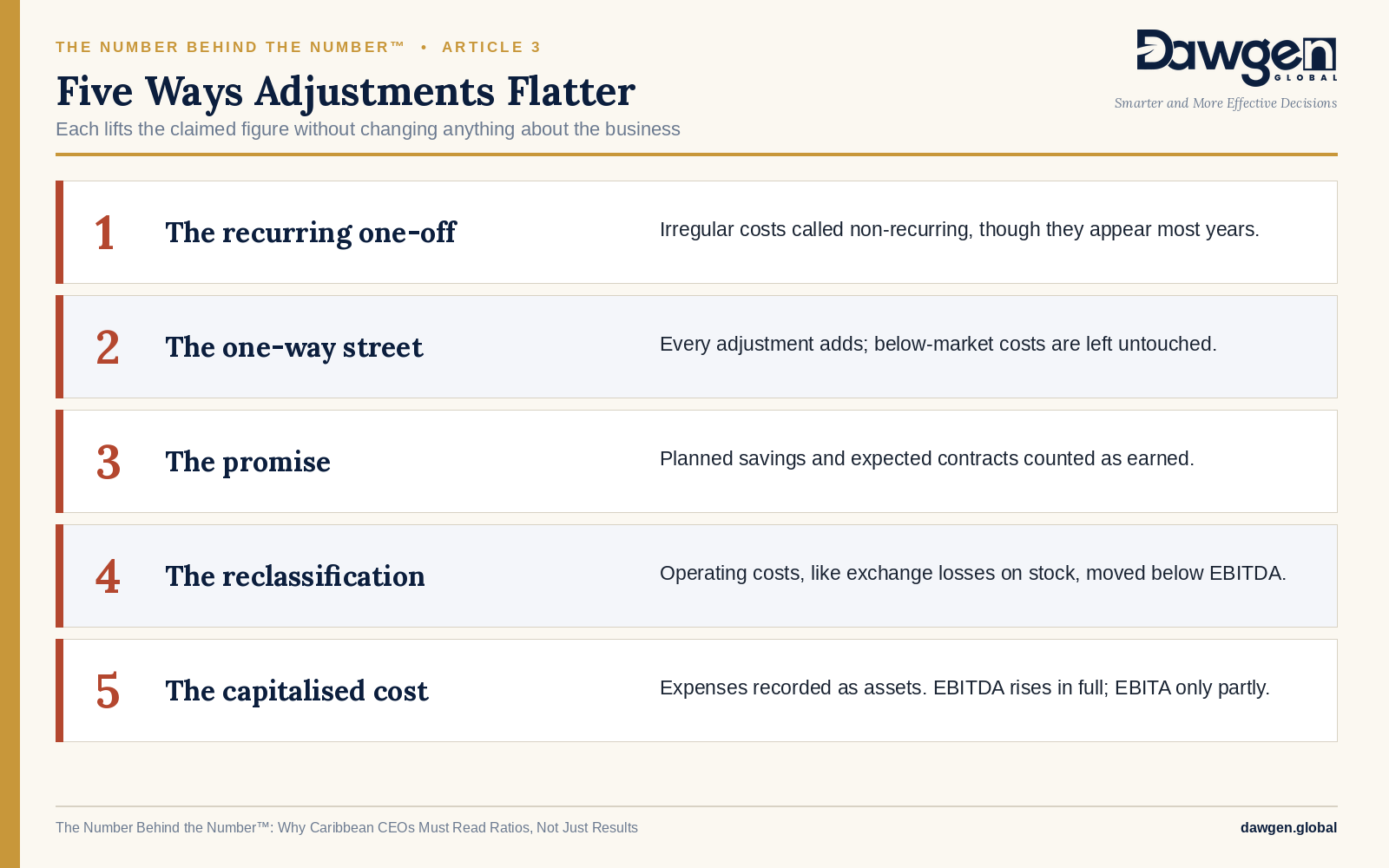Open the dawgen.global link
Image resolution: width=1389 pixels, height=868 pixels.
click(x=1288, y=827)
